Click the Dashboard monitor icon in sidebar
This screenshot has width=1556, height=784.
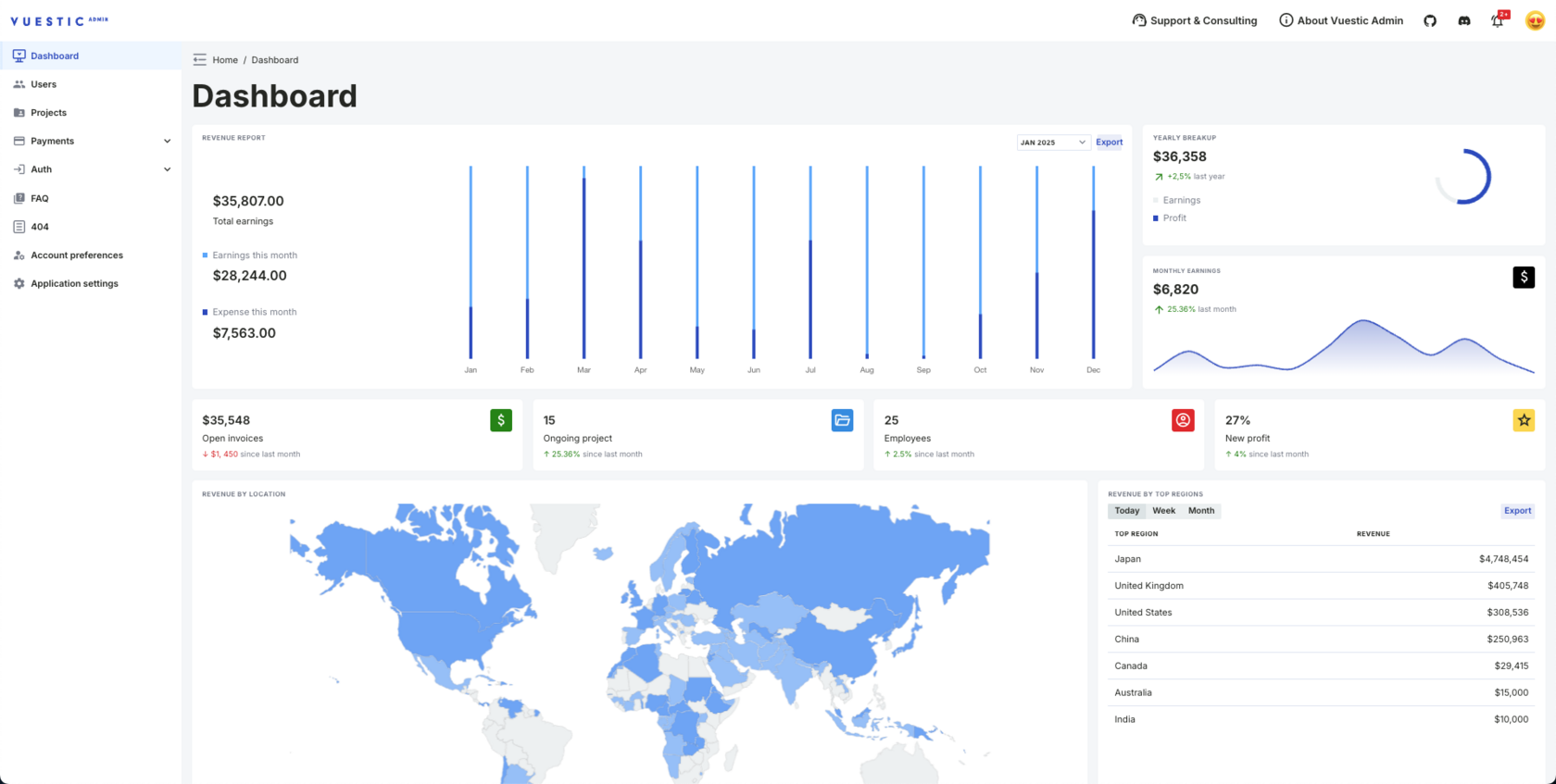tap(19, 56)
